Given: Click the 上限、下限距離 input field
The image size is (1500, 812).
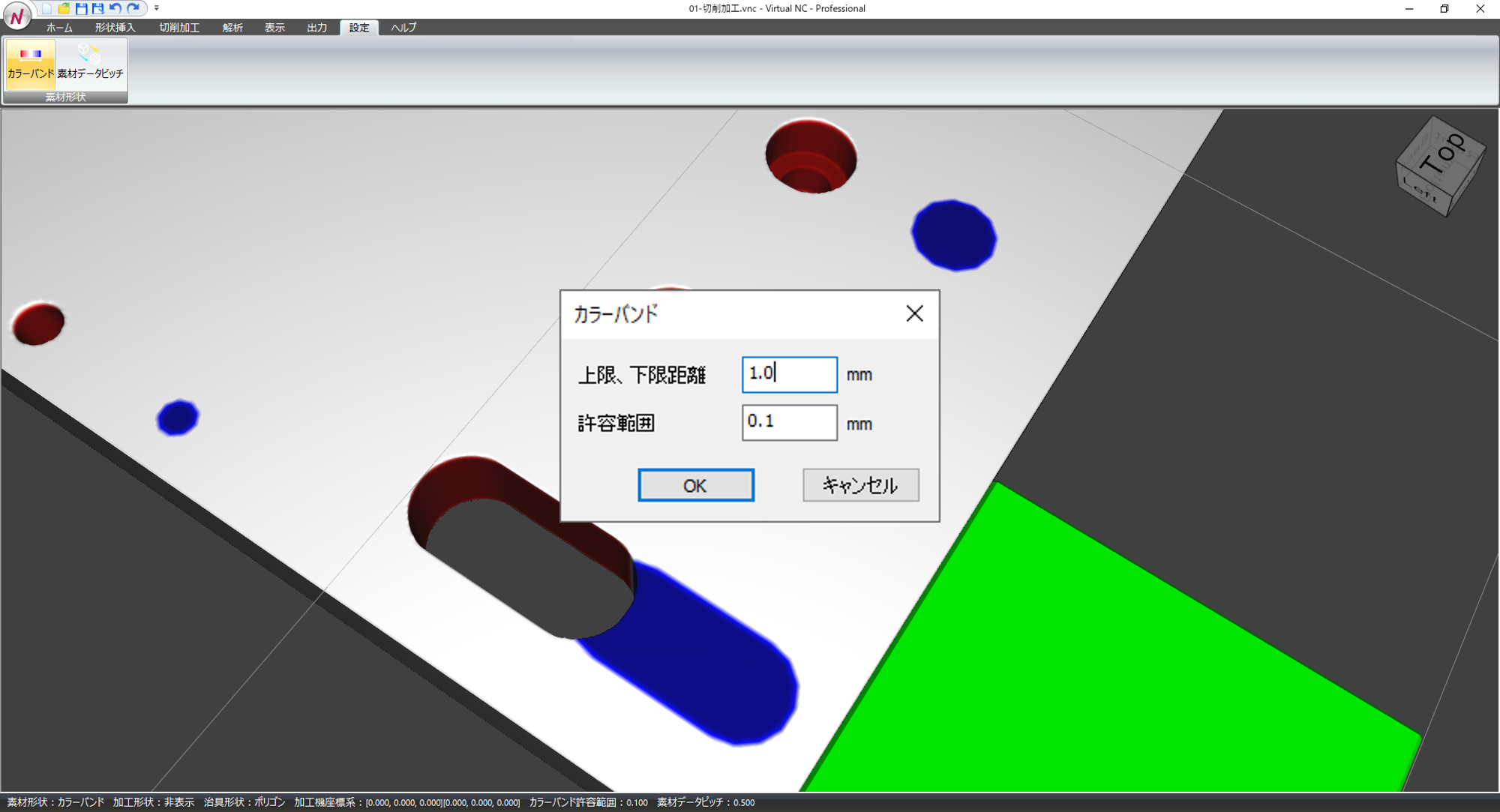Looking at the screenshot, I should coord(789,374).
